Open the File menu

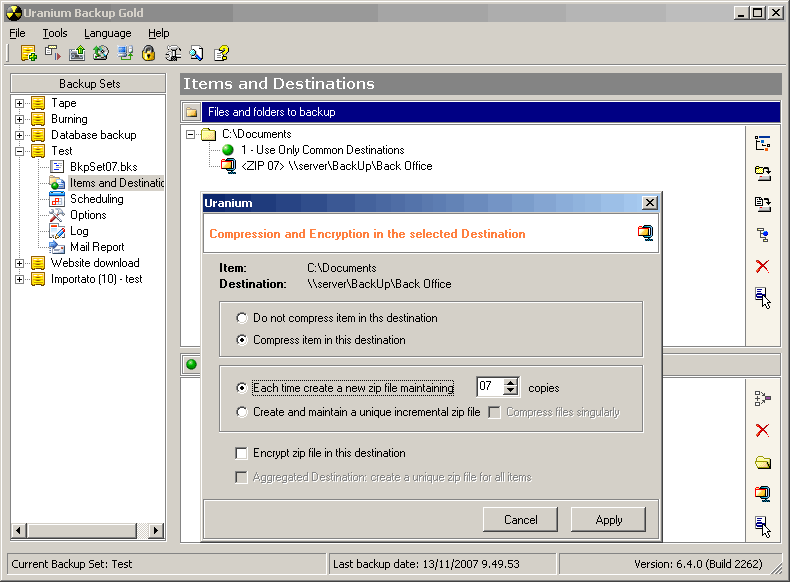pos(17,33)
